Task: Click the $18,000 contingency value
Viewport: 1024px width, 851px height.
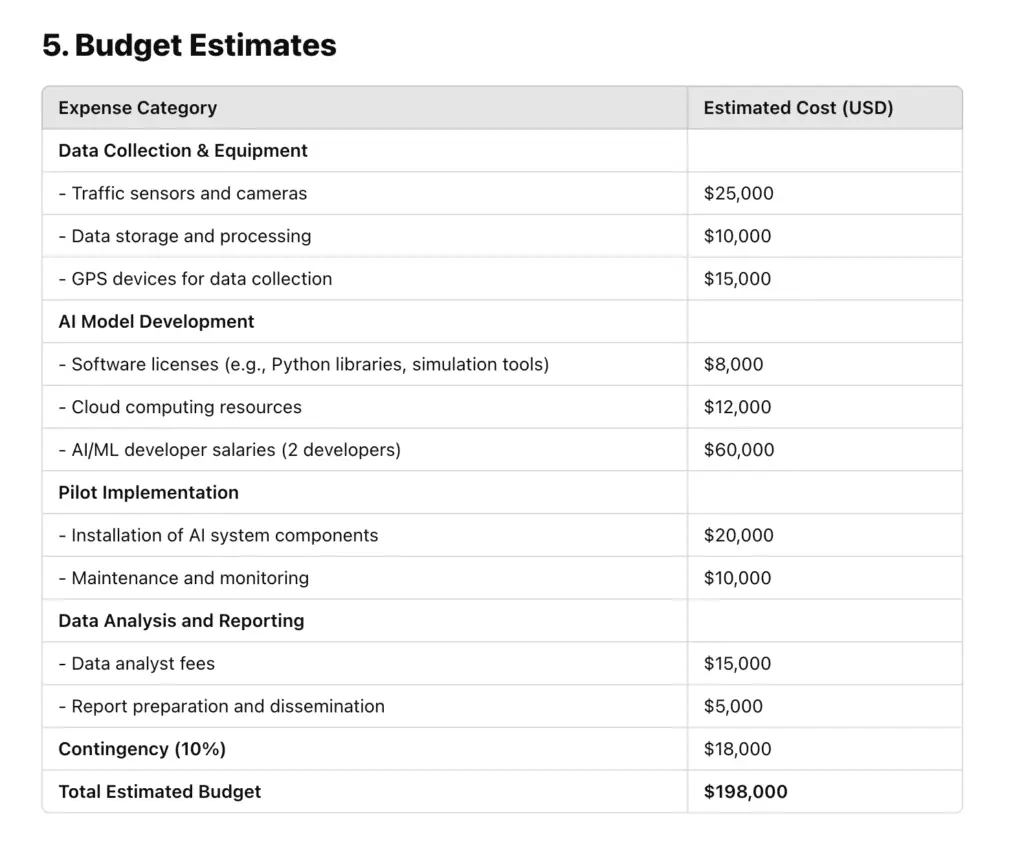Action: point(737,749)
